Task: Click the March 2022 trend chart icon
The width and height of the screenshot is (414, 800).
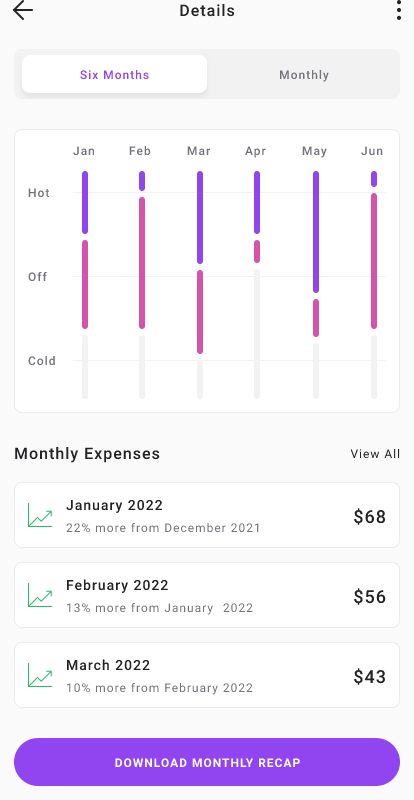Action: coord(40,675)
